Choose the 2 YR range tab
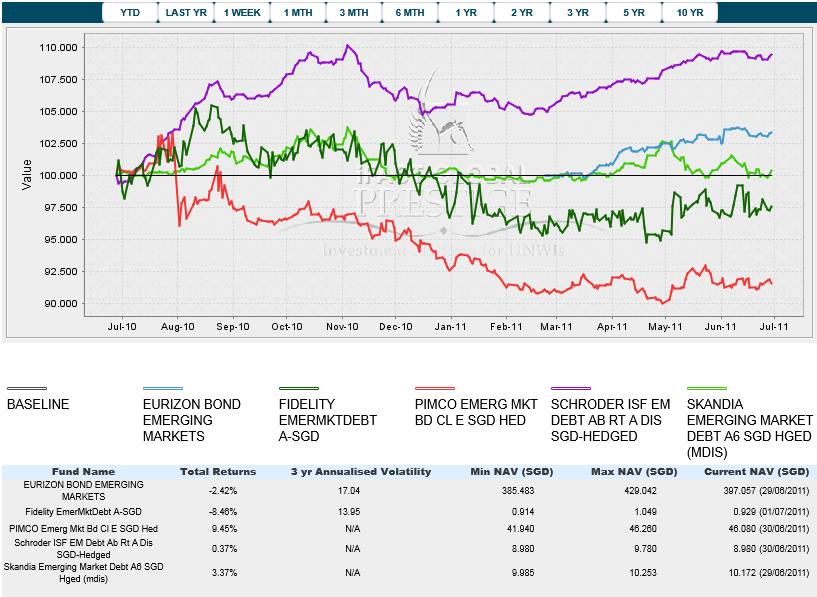The width and height of the screenshot is (817, 597). [522, 13]
